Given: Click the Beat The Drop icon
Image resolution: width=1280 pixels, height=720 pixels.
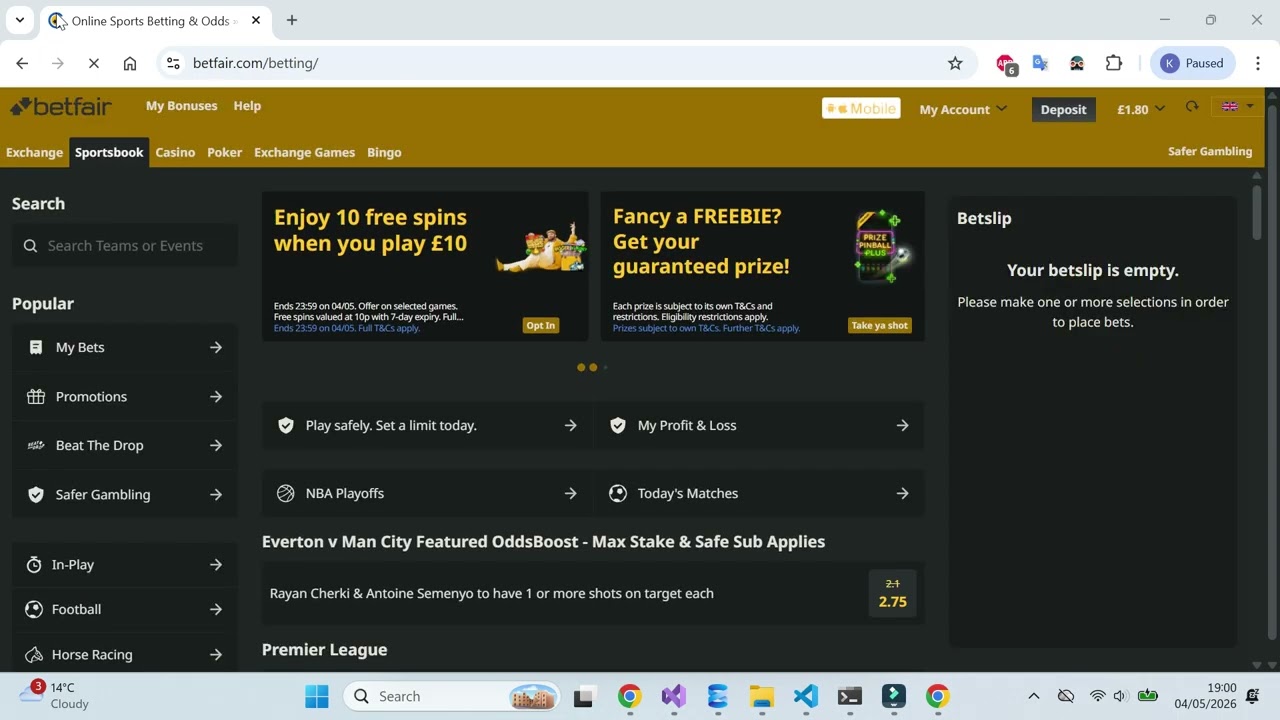Looking at the screenshot, I should coord(36,445).
